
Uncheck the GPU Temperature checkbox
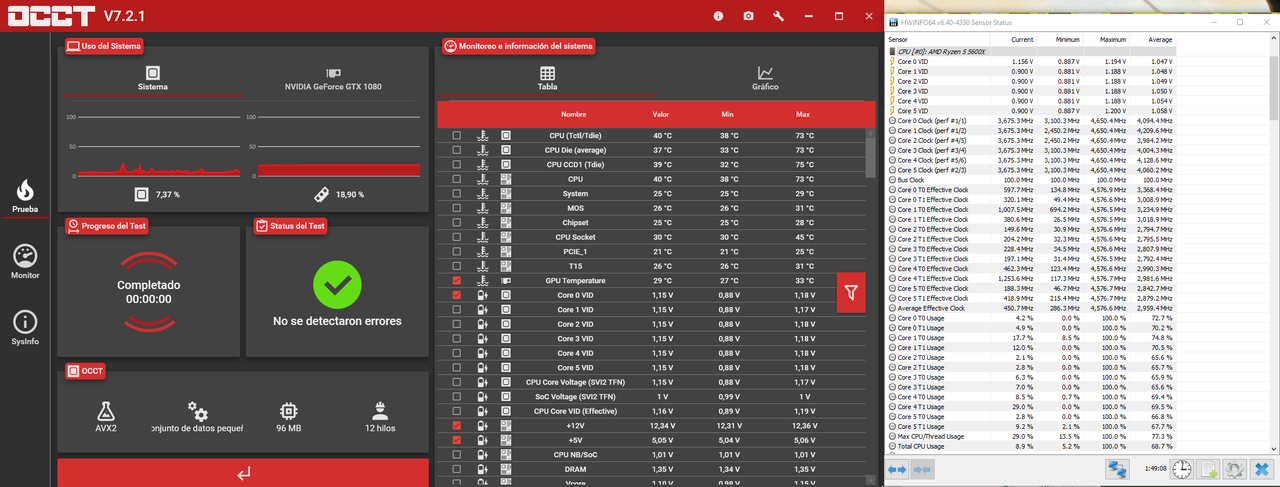tap(457, 281)
